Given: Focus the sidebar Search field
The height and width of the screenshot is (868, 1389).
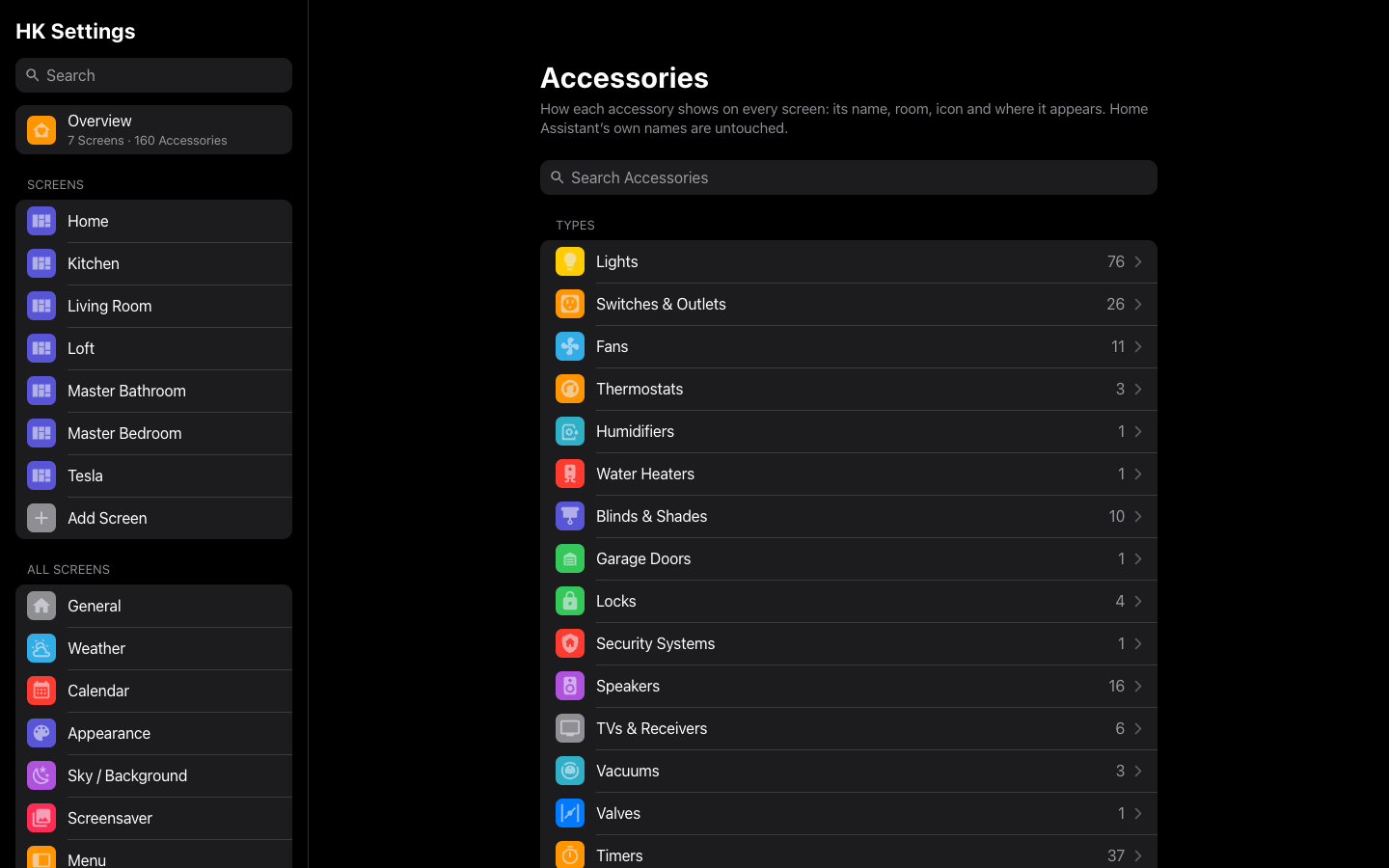Looking at the screenshot, I should point(153,75).
